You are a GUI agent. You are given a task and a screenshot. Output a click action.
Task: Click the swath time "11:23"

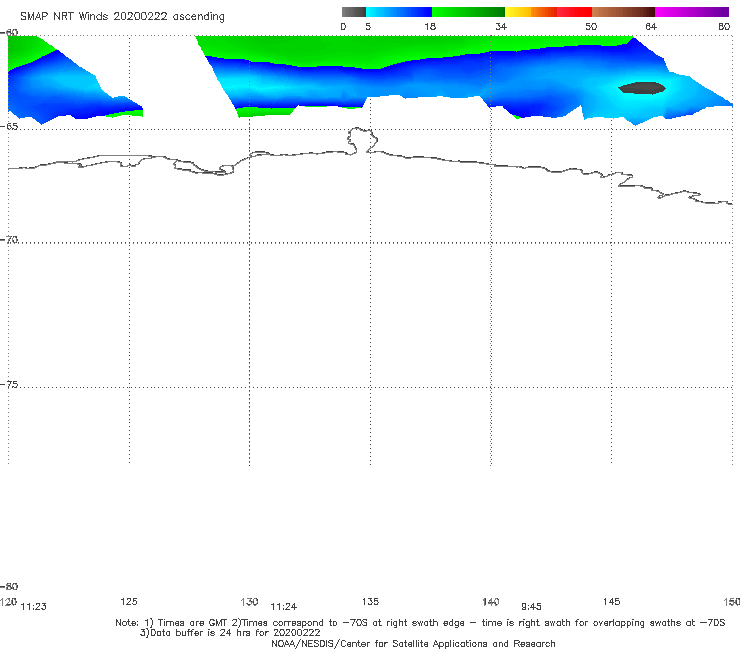(x=34, y=607)
